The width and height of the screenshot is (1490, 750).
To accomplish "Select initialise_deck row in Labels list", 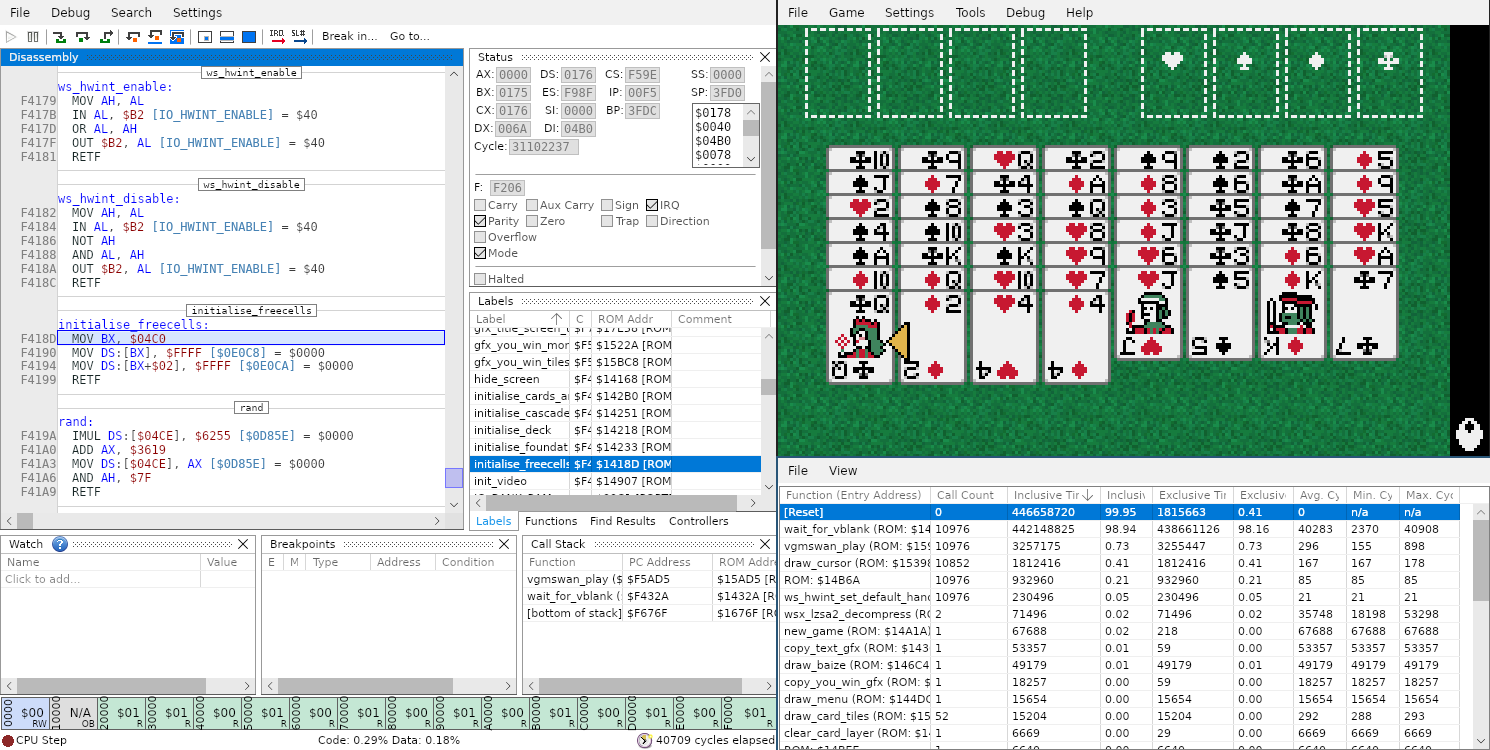I will pos(616,430).
